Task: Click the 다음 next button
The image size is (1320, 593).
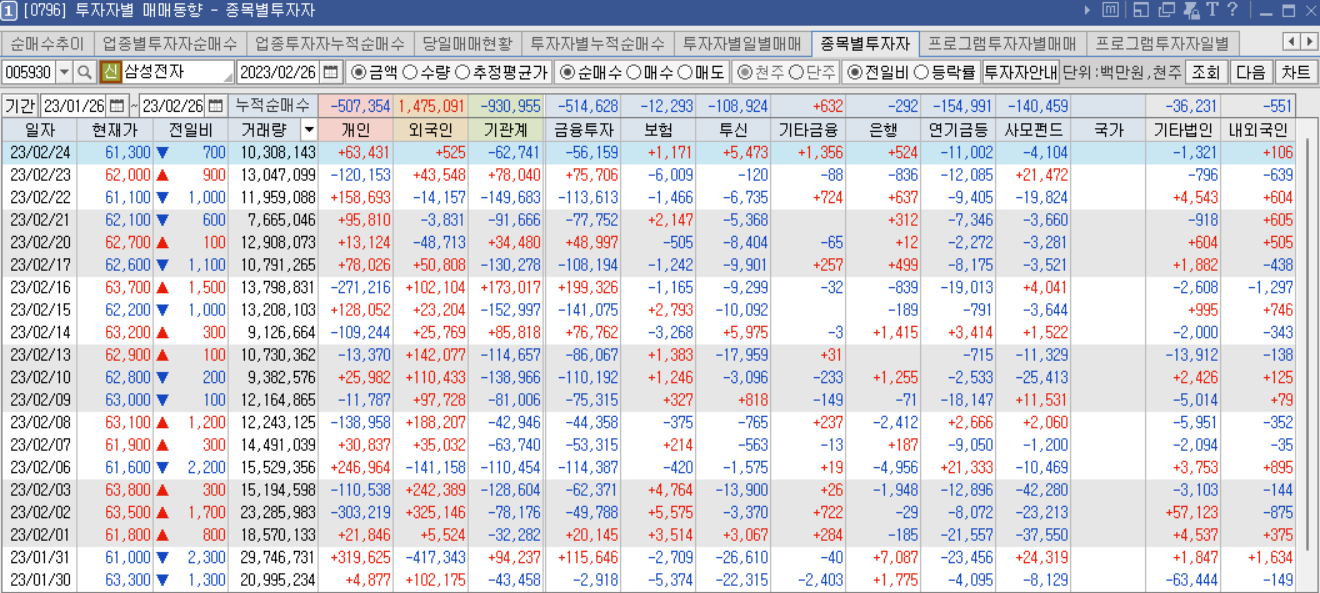Action: (x=1251, y=72)
